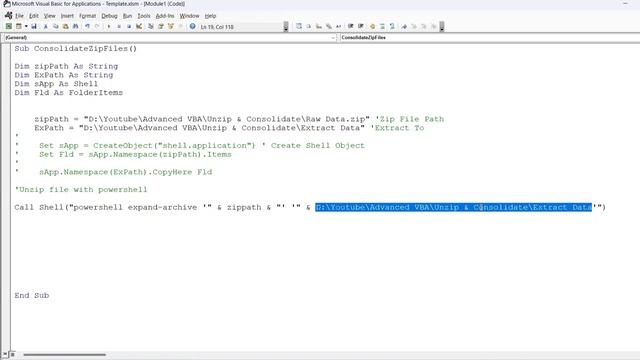Image resolution: width=640 pixels, height=360 pixels.
Task: Click the horizontal scrollbar thumb at bottom
Action: [64, 355]
